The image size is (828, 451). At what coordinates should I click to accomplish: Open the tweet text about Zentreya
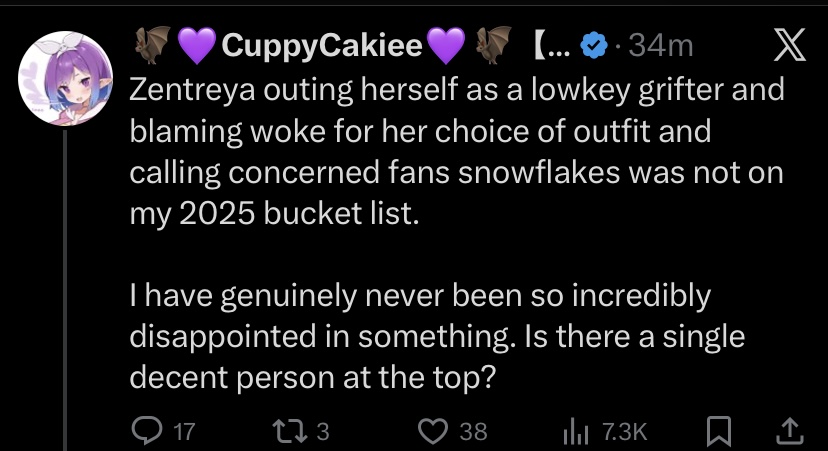pyautogui.click(x=457, y=152)
